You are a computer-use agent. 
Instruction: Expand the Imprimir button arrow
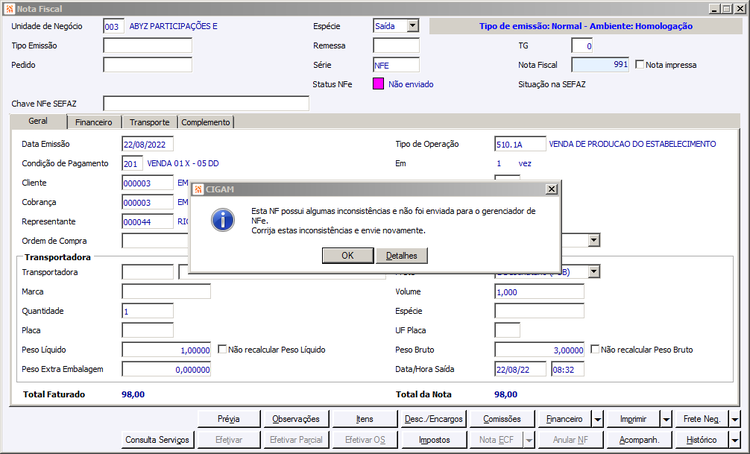[x=666, y=420]
